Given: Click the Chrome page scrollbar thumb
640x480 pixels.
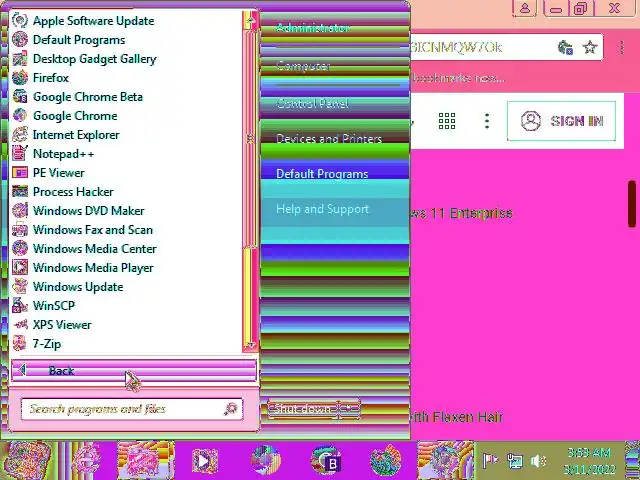Looking at the screenshot, I should (632, 203).
